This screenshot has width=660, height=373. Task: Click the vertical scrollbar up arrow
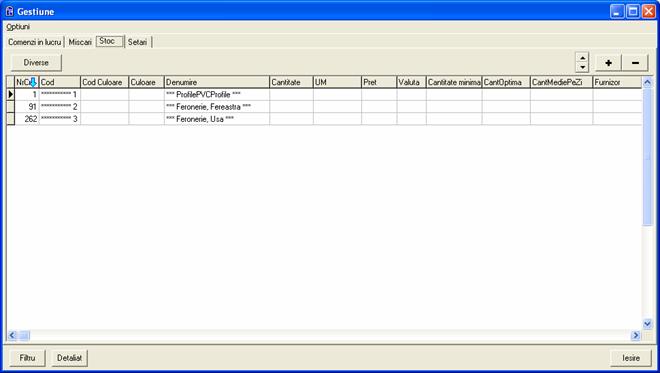tap(647, 82)
